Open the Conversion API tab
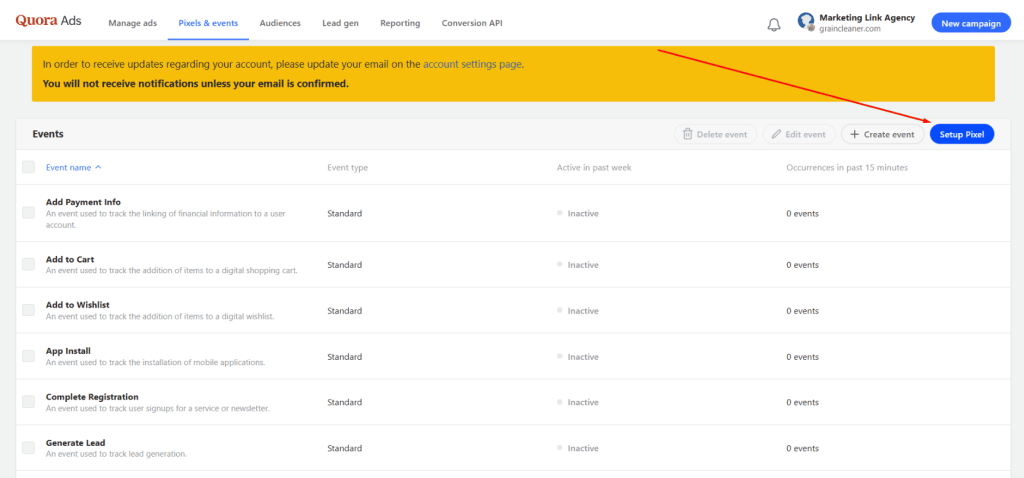 pyautogui.click(x=475, y=23)
